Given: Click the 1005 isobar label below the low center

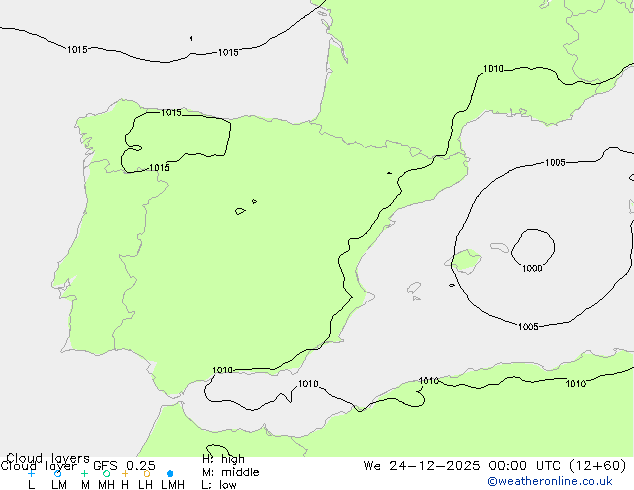Looking at the screenshot, I should point(528,327).
